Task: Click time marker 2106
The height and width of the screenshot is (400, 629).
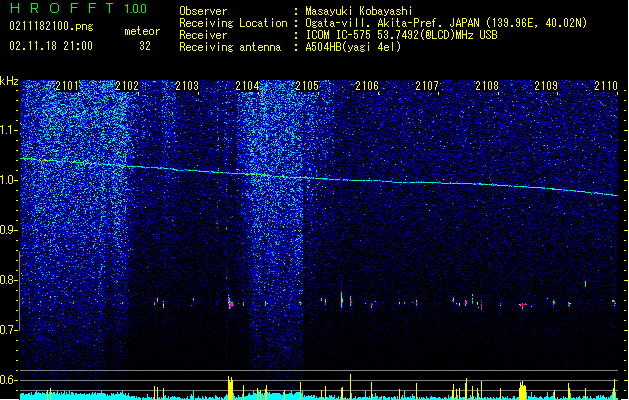Action: [367, 86]
